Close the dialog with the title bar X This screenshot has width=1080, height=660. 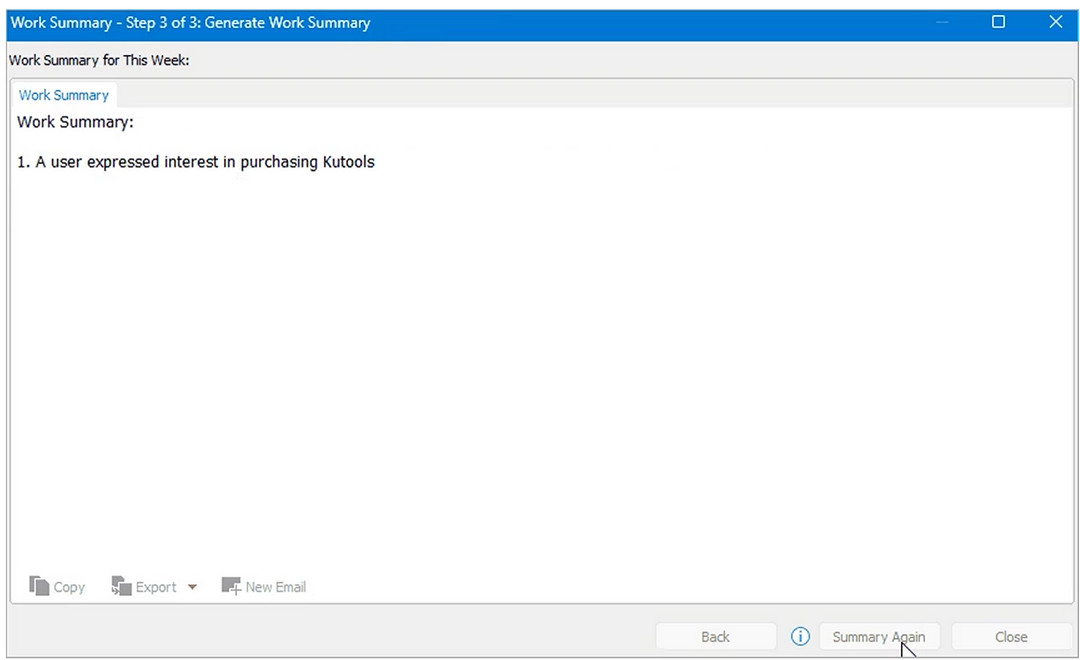click(1056, 21)
